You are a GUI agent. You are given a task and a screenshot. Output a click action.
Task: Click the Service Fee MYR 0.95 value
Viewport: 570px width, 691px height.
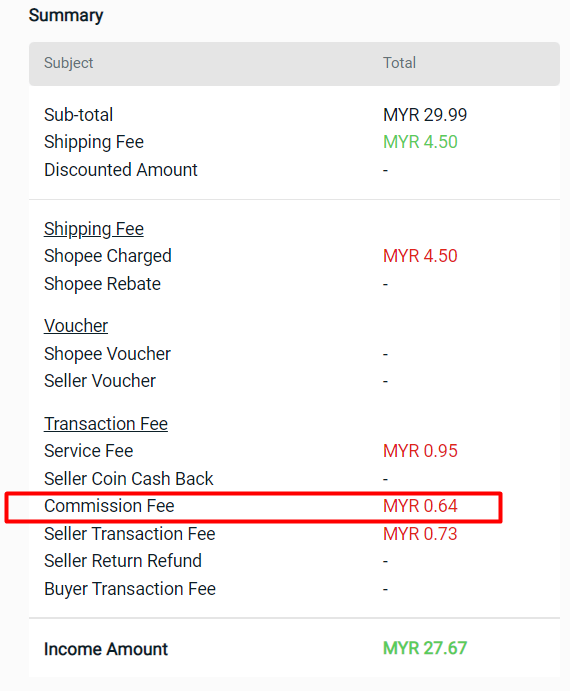tap(420, 451)
